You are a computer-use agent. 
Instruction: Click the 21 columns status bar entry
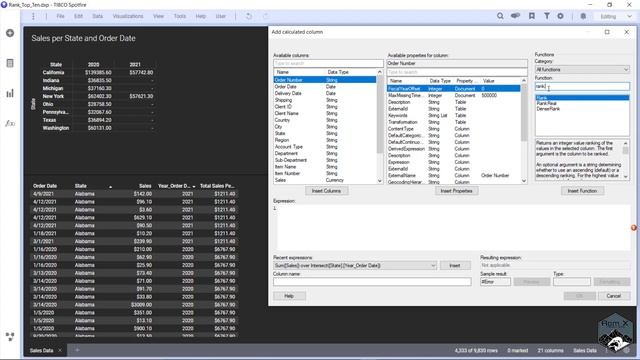[x=550, y=350]
